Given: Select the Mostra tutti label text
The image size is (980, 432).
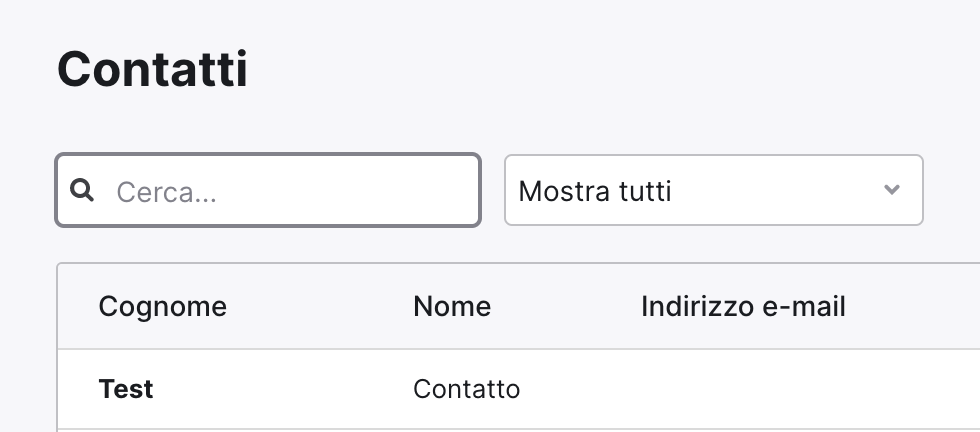Looking at the screenshot, I should 594,191.
